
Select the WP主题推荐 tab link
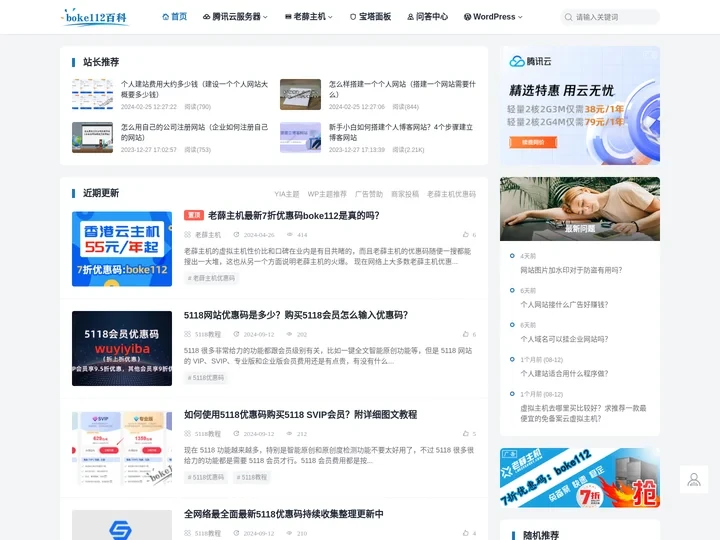click(x=327, y=194)
